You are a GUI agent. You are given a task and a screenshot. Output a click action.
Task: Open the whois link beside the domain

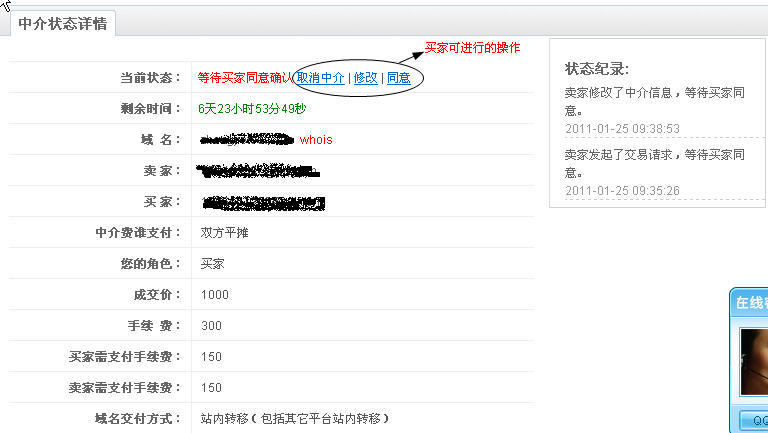click(x=316, y=140)
